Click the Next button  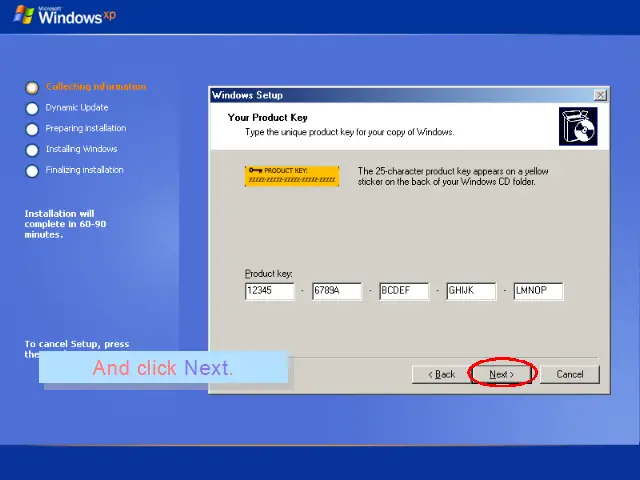pyautogui.click(x=502, y=374)
